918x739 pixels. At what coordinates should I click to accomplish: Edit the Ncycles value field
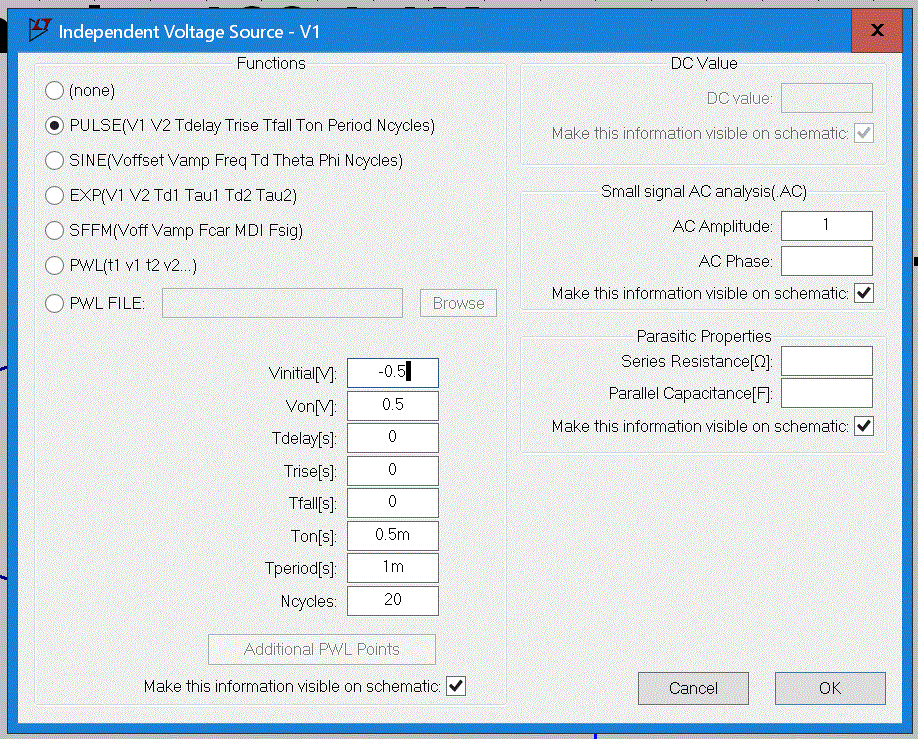392,600
